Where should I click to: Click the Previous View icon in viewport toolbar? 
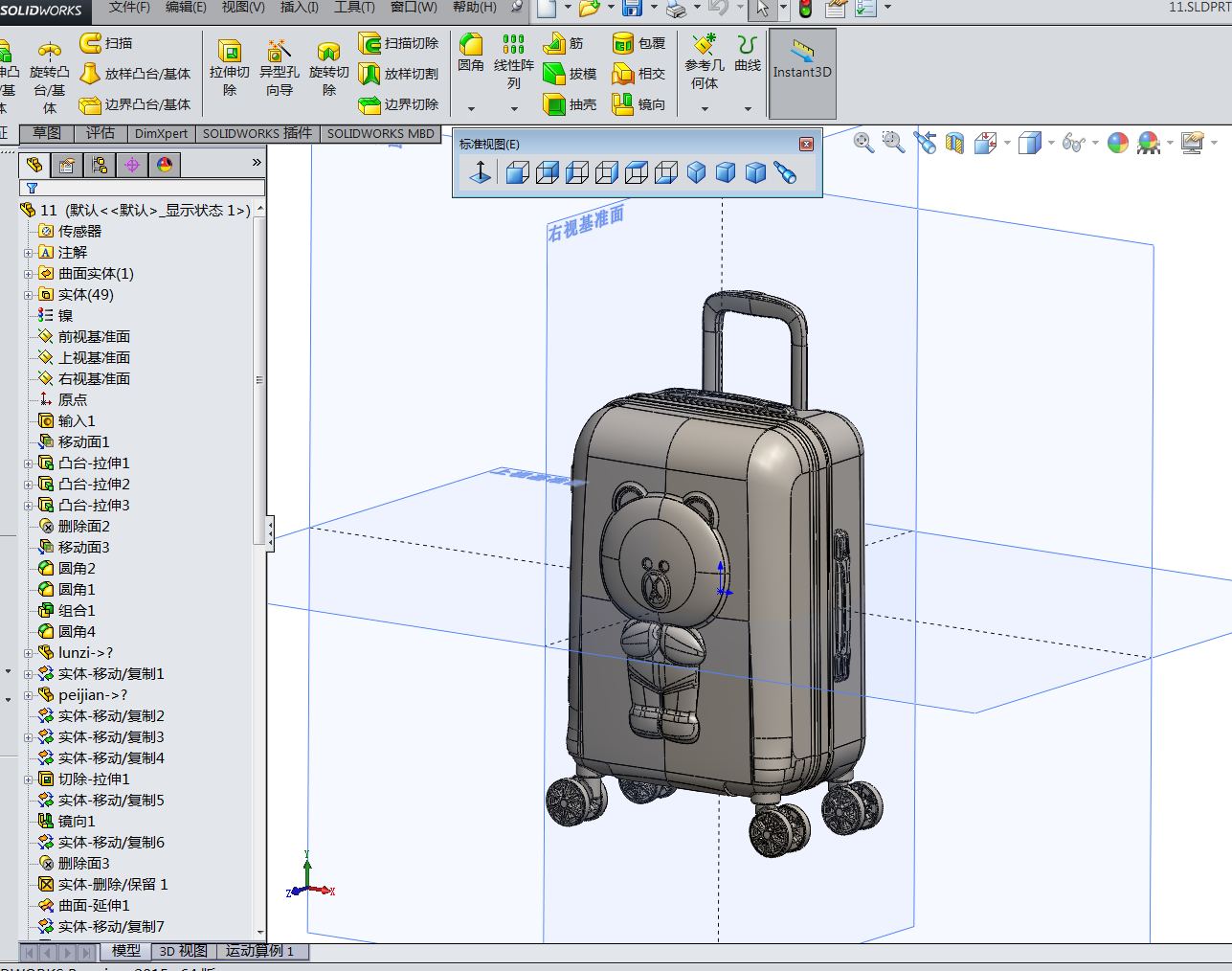[x=925, y=143]
